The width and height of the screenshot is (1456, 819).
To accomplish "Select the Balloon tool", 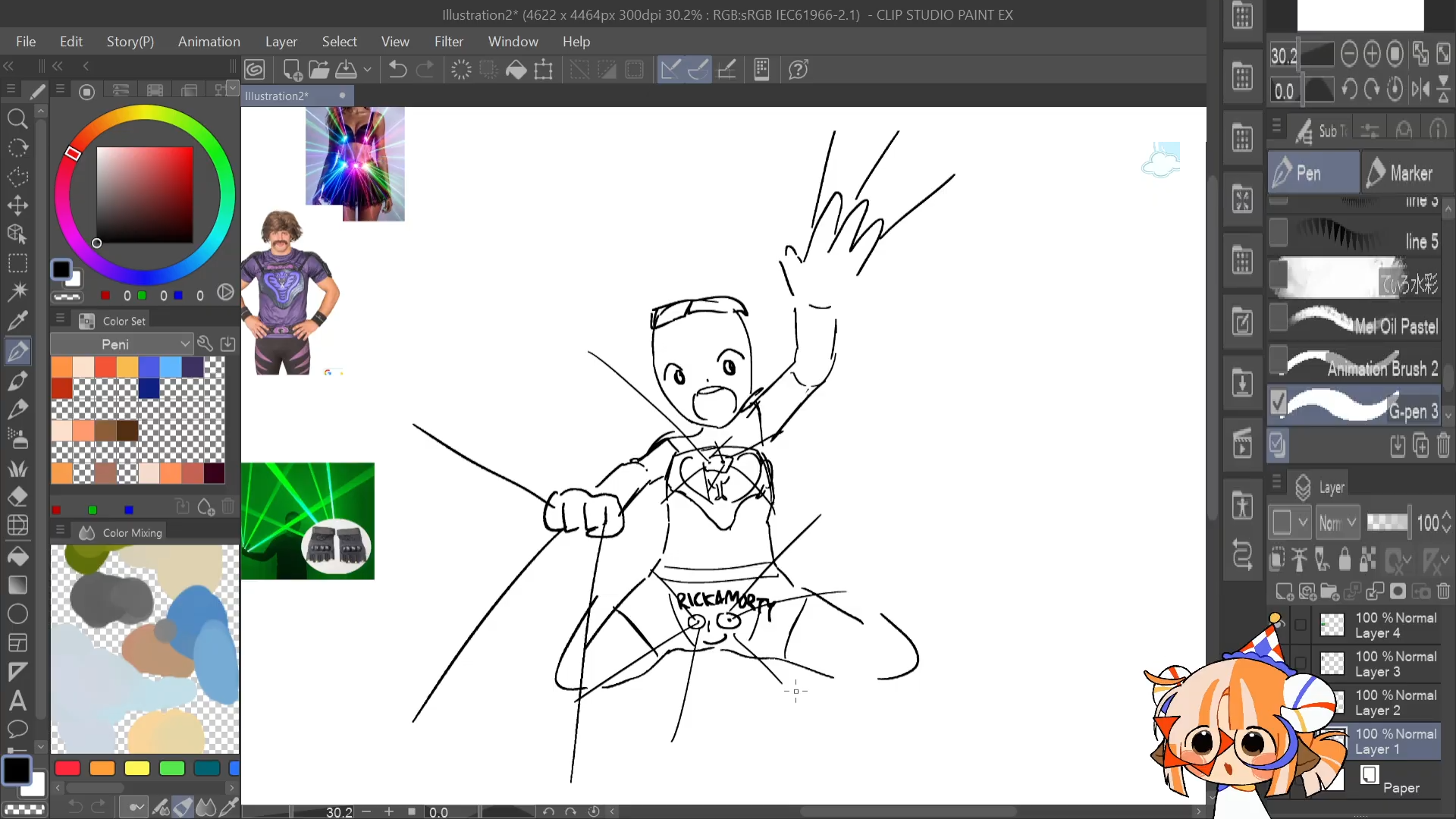I will coord(17,730).
